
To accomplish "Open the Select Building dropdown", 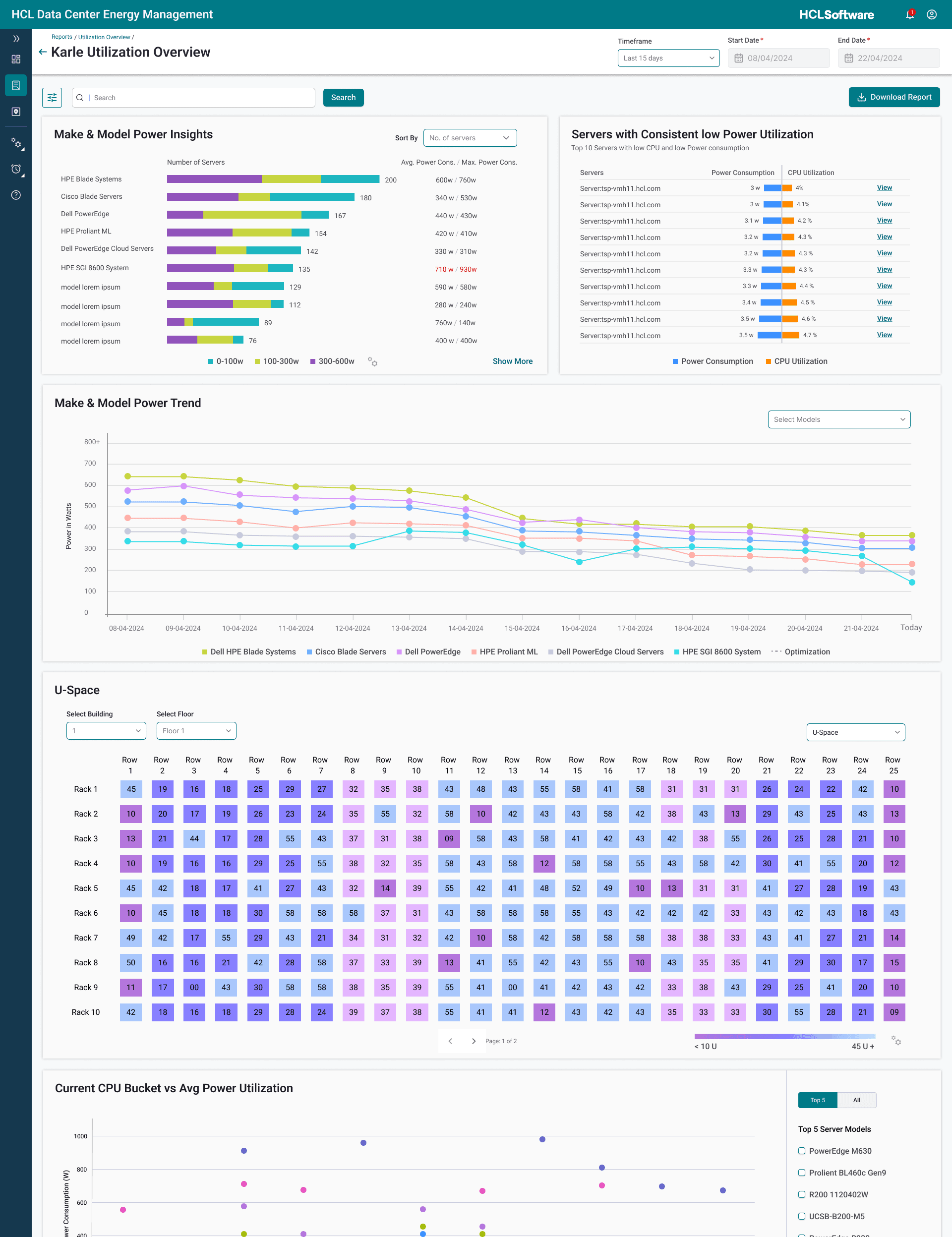I will coord(106,731).
